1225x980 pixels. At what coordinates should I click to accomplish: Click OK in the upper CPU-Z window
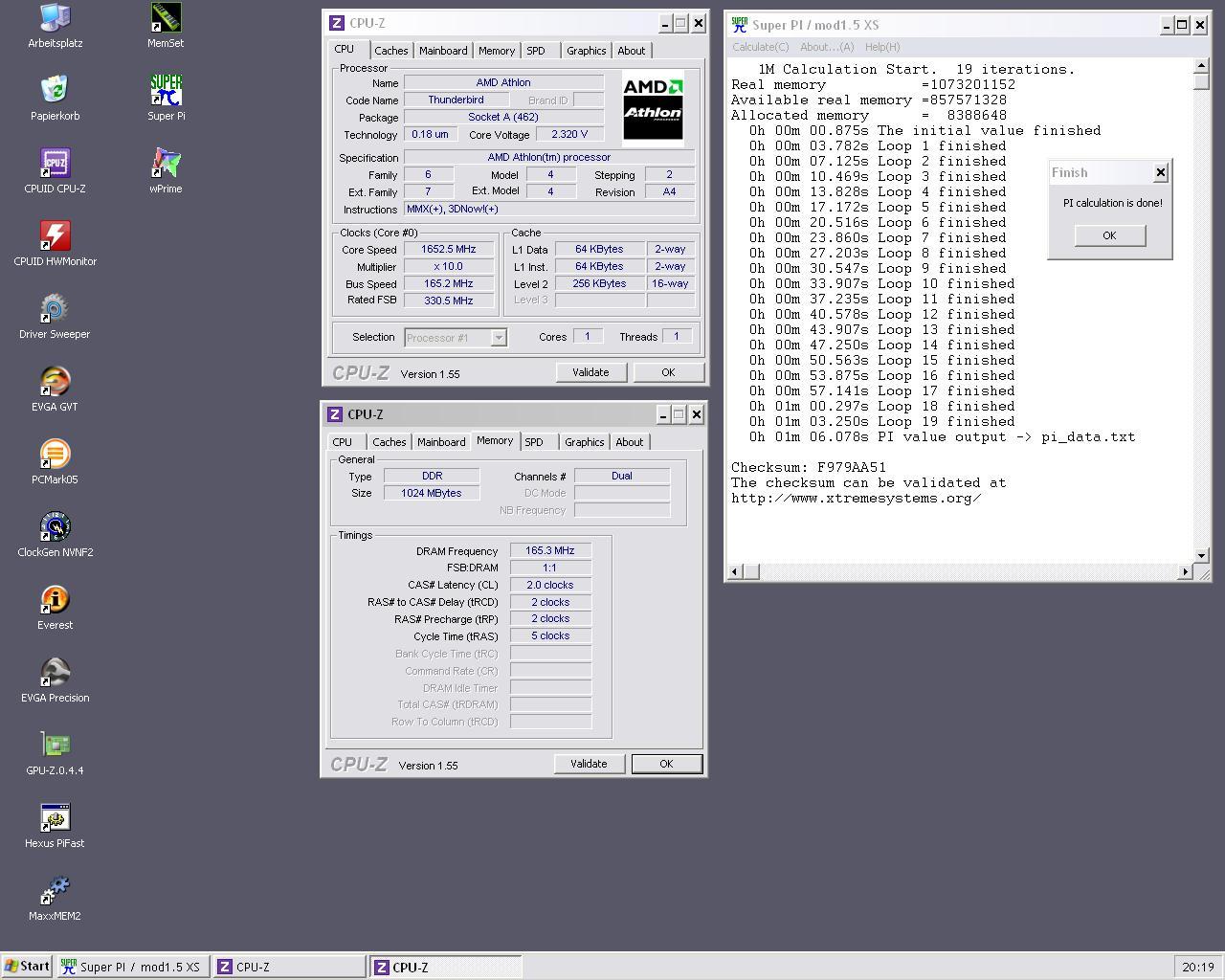(x=668, y=372)
